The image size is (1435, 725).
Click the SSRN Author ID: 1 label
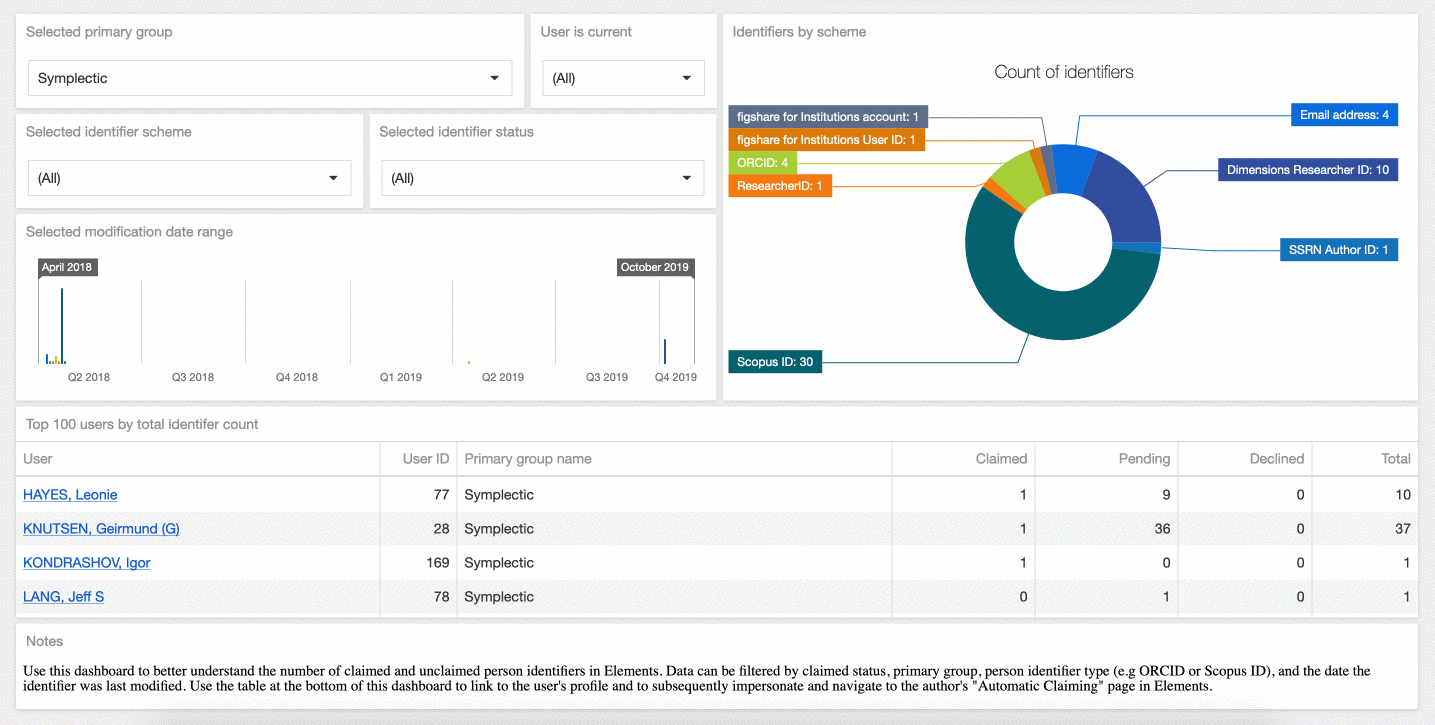coord(1338,250)
